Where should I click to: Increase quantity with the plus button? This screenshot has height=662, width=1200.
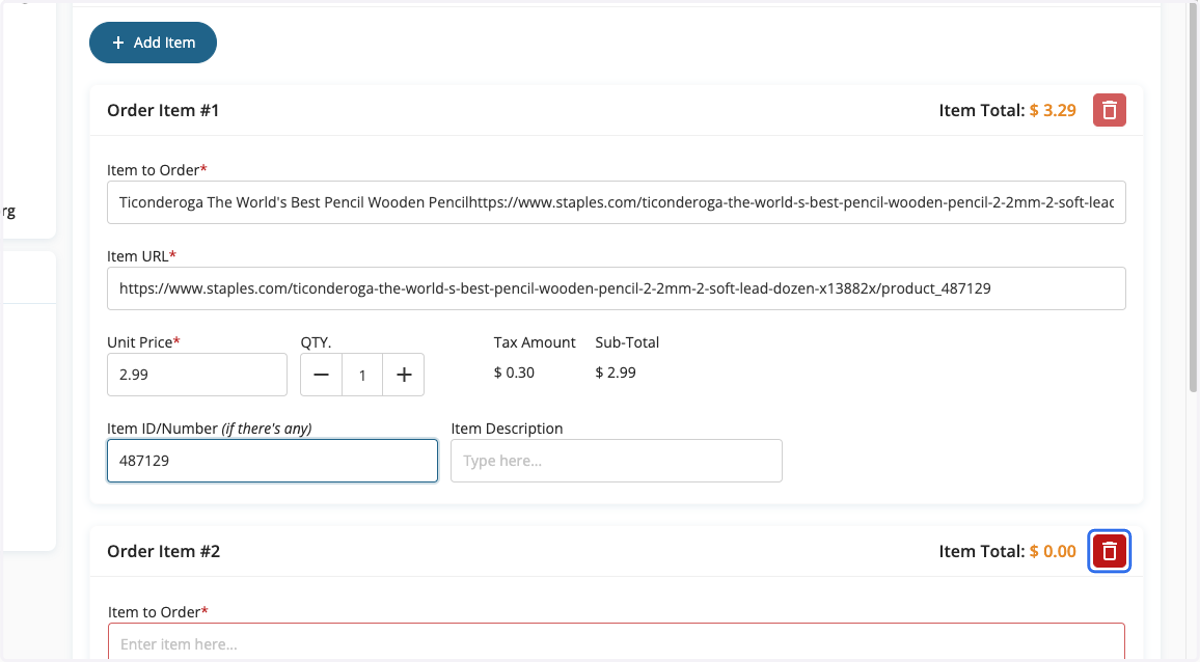pos(404,375)
